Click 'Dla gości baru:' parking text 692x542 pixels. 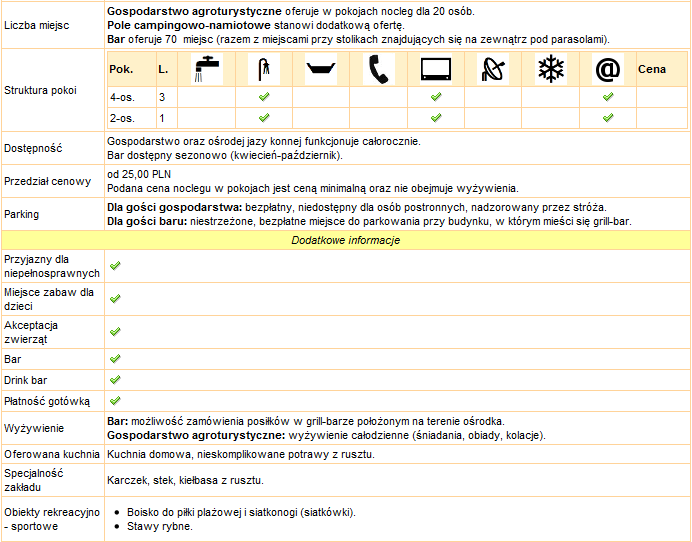pos(147,222)
